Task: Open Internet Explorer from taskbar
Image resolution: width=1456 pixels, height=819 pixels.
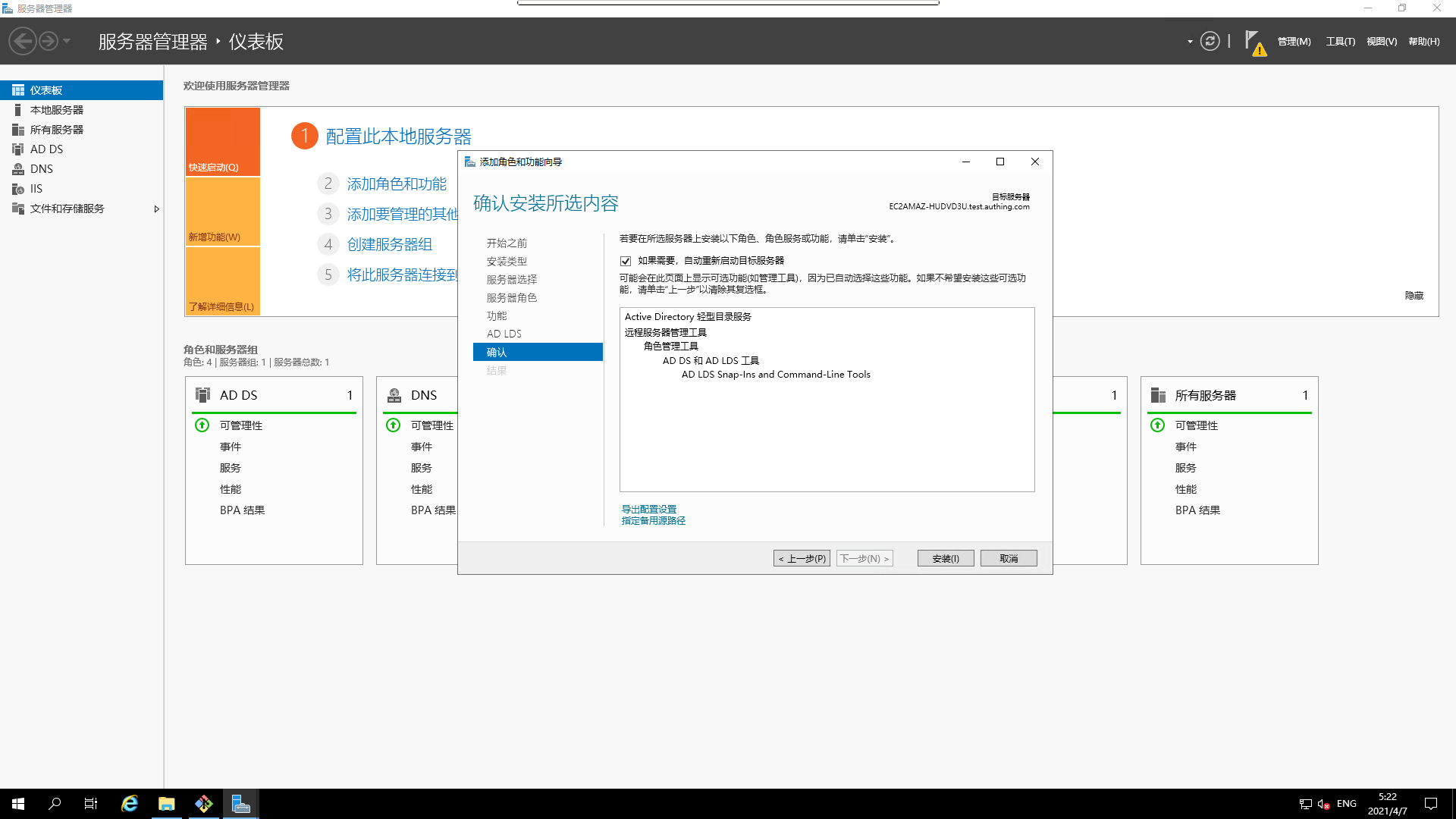Action: (130, 804)
